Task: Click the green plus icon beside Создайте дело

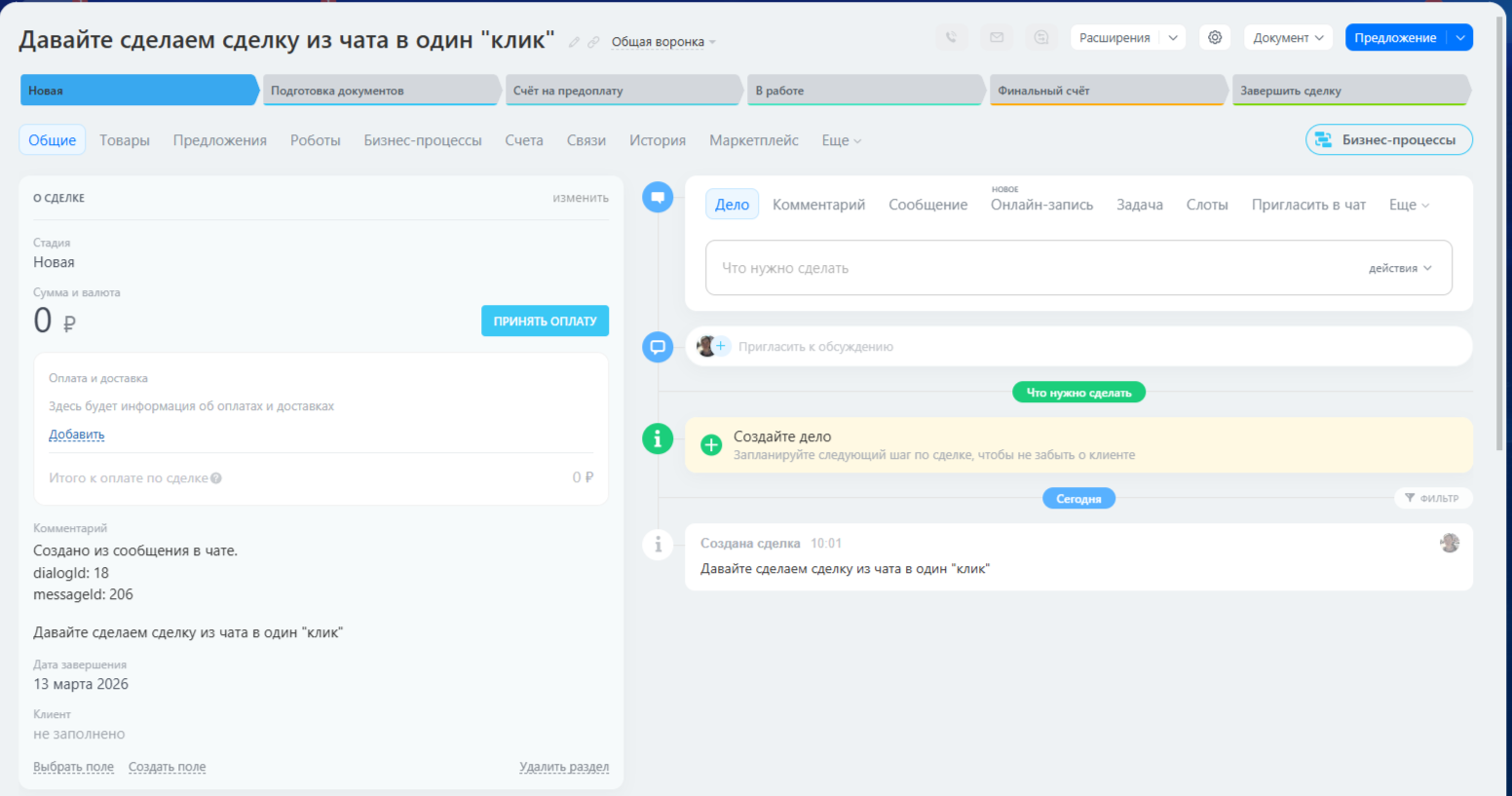Action: click(711, 445)
